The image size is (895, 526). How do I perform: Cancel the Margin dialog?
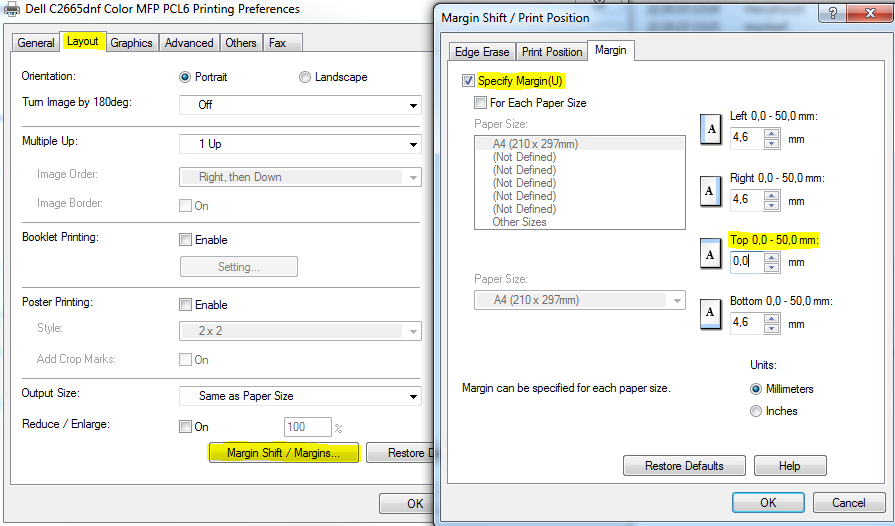tap(849, 503)
